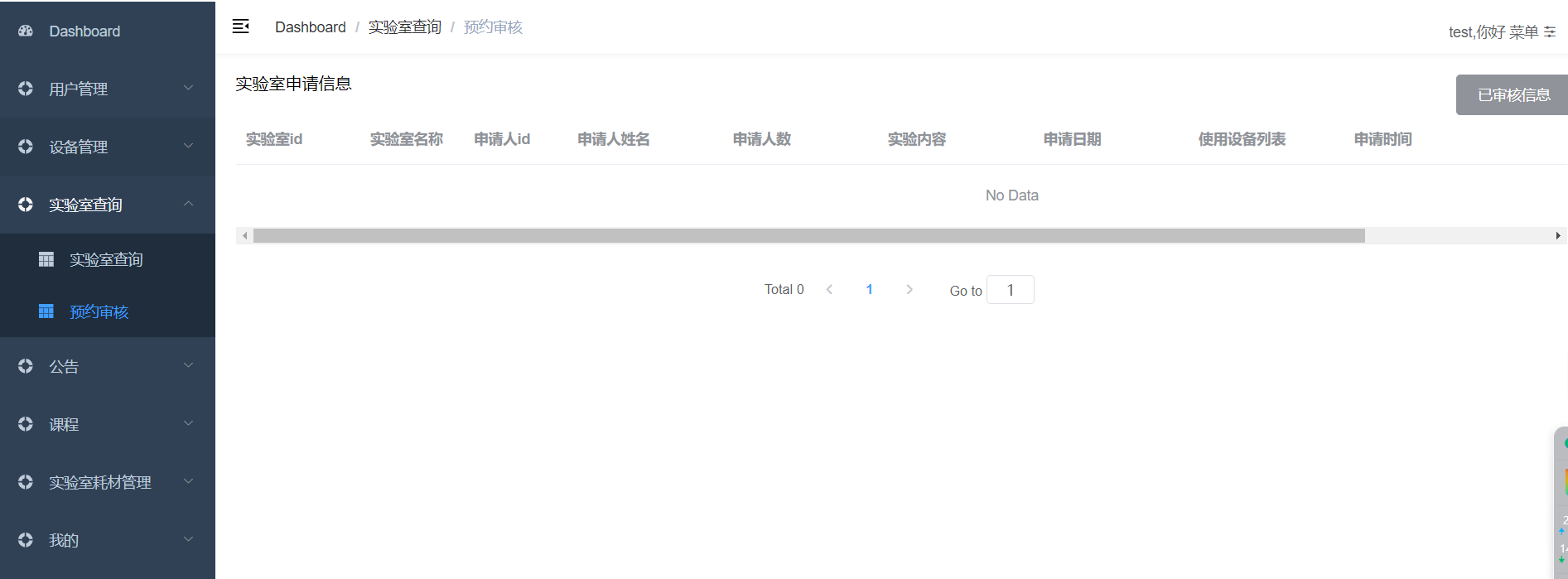Click the 用户管理 sidebar icon
The width and height of the screenshot is (1568, 579).
26,89
